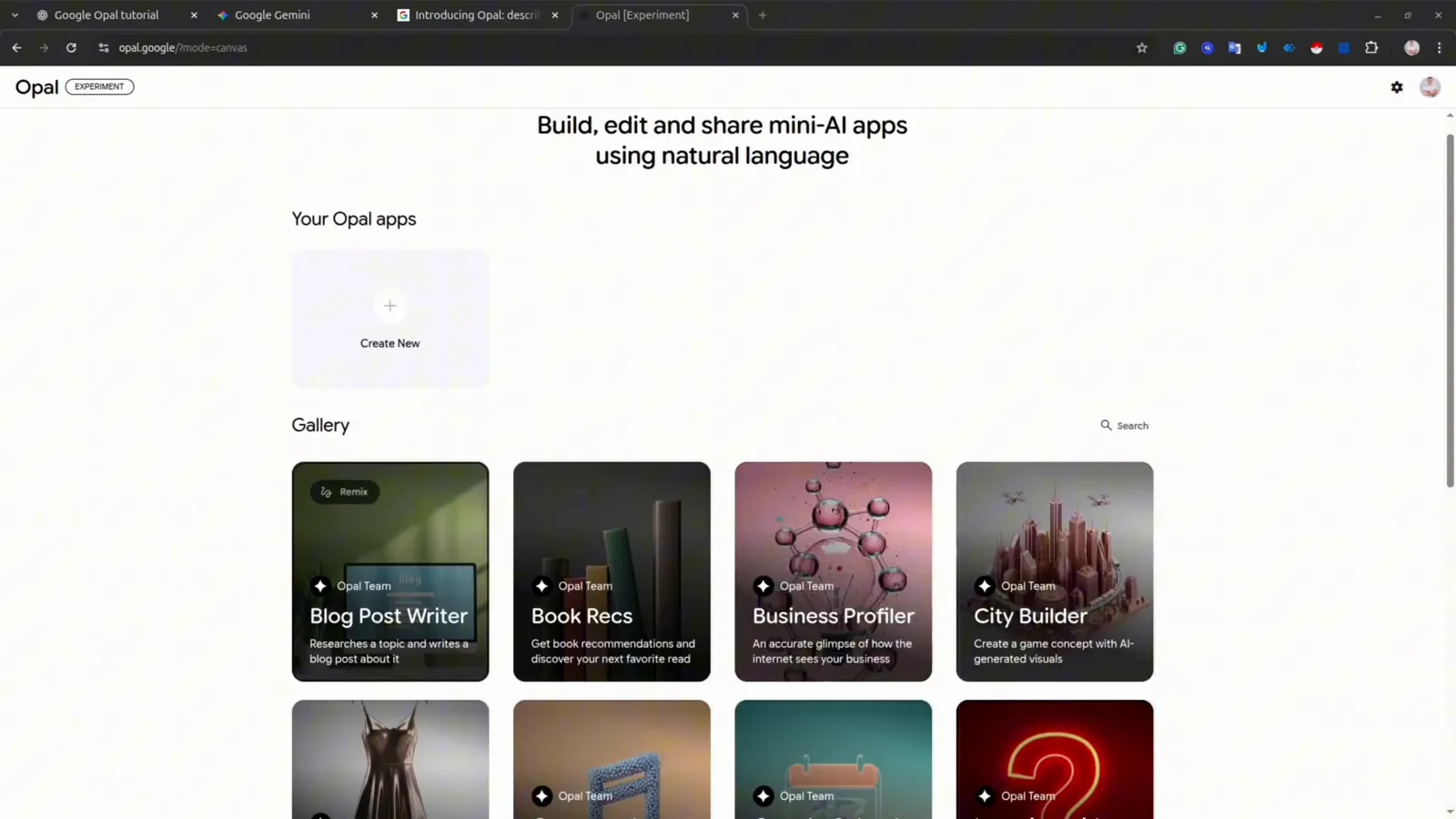Viewport: 1456px width, 819px height.
Task: Click the 'Gallery' heading
Action: coord(320,425)
